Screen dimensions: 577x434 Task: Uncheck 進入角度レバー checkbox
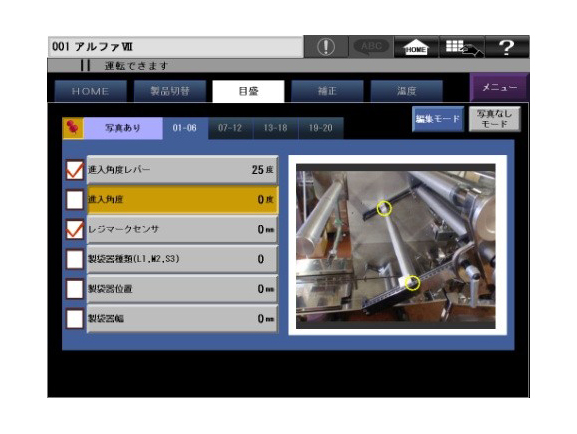75,170
